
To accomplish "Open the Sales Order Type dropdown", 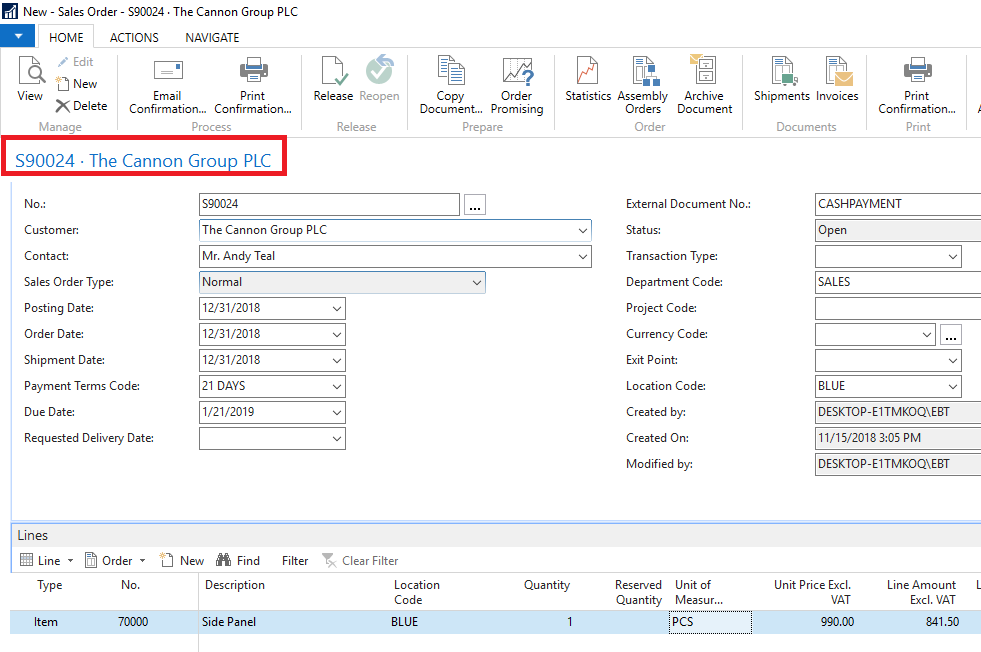I will (477, 283).
